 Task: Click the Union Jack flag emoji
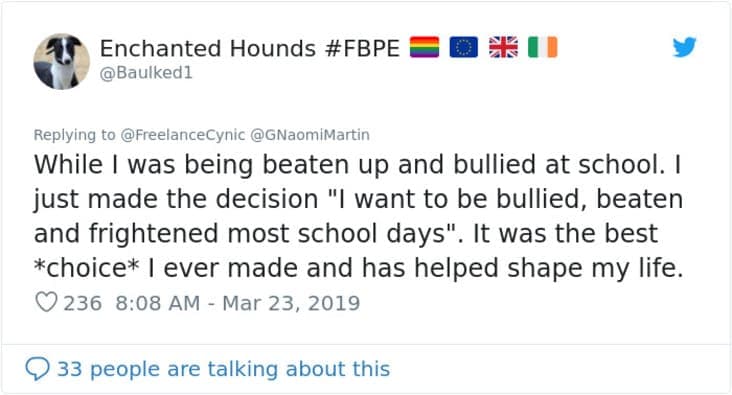(x=503, y=47)
